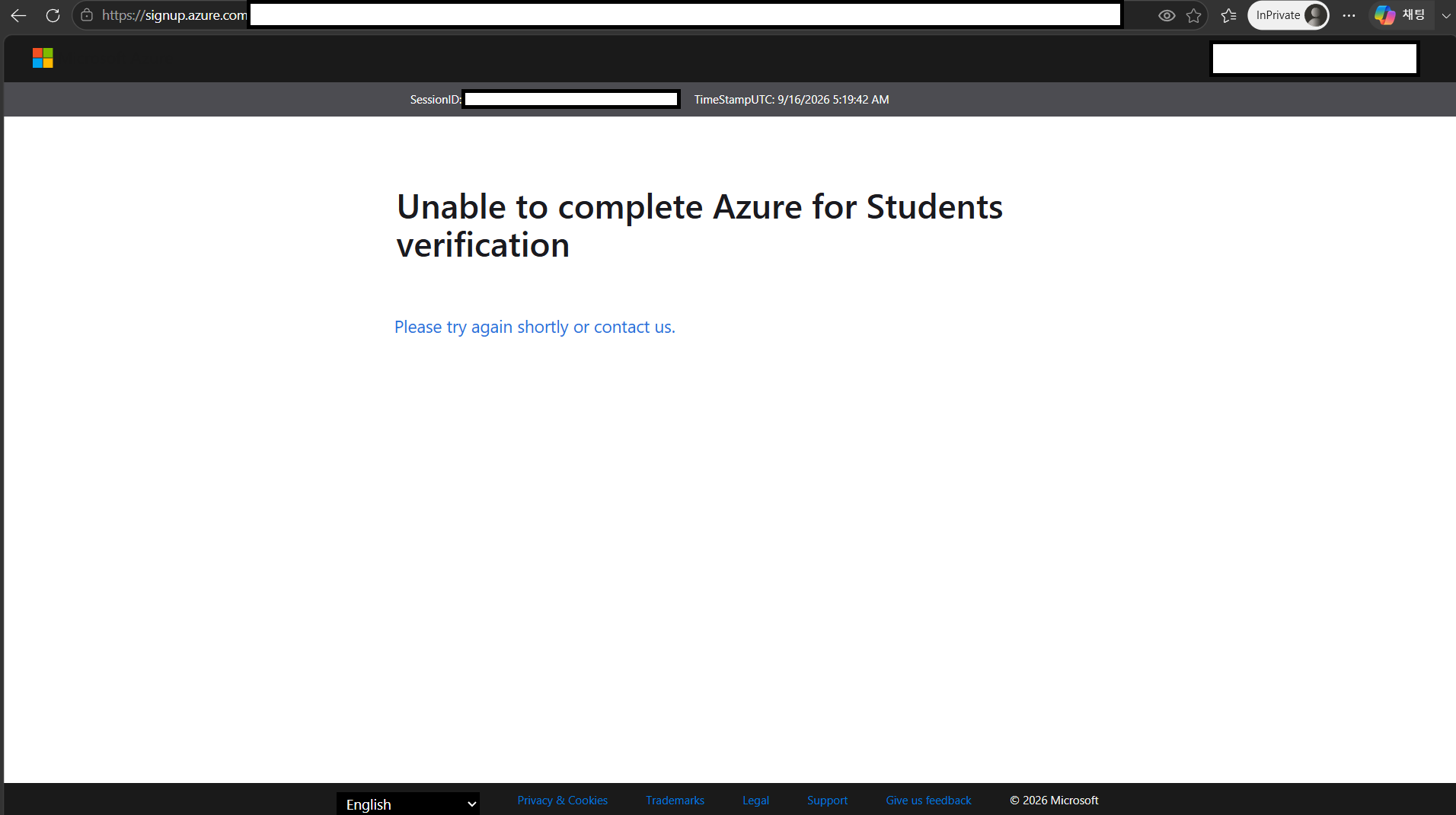1456x815 pixels.
Task: Open the Legal footer link
Action: click(x=755, y=801)
